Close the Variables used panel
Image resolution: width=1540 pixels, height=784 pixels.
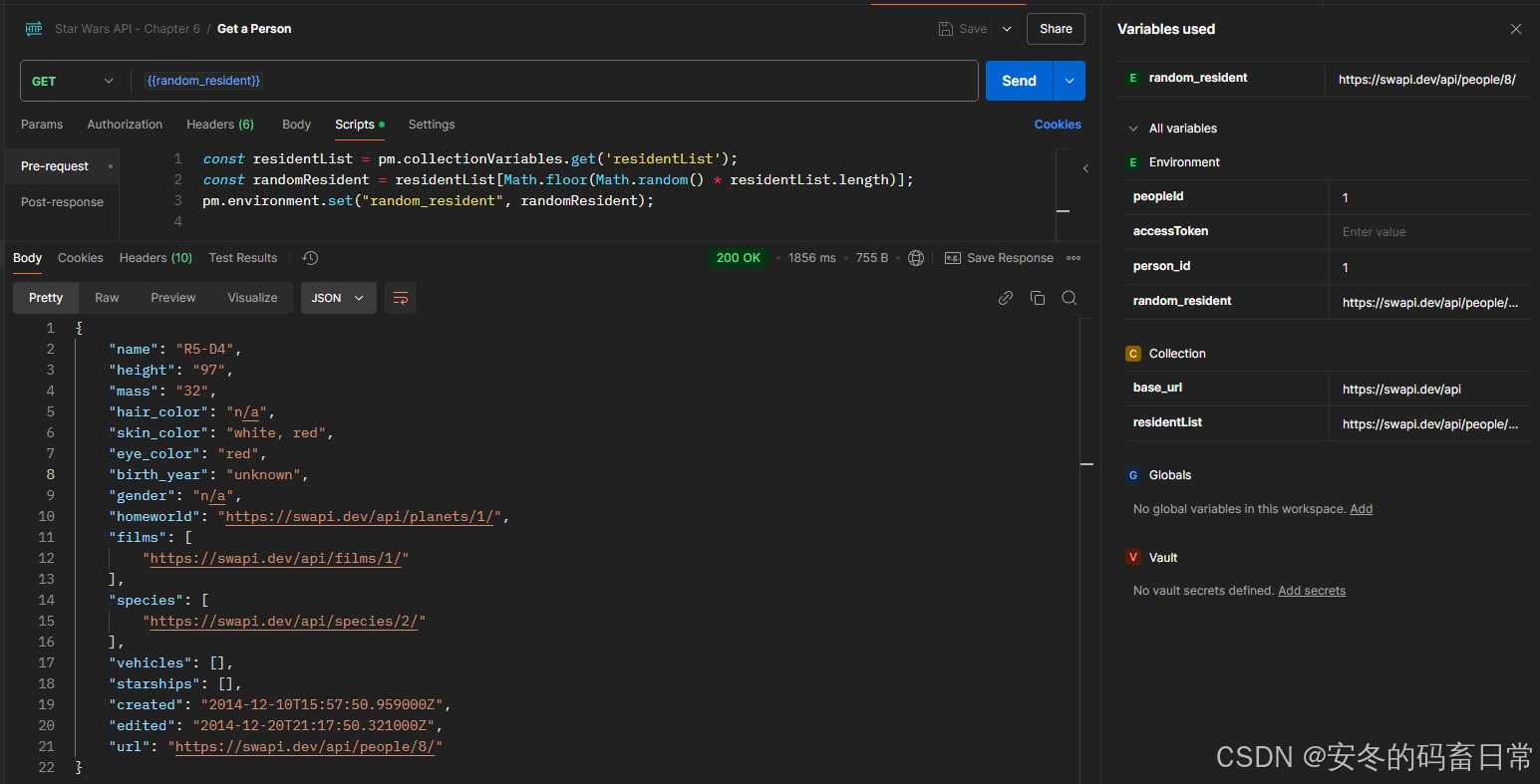[x=1516, y=29]
